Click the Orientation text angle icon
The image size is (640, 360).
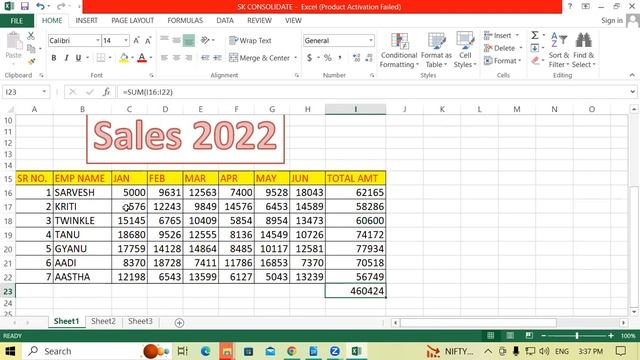point(205,40)
